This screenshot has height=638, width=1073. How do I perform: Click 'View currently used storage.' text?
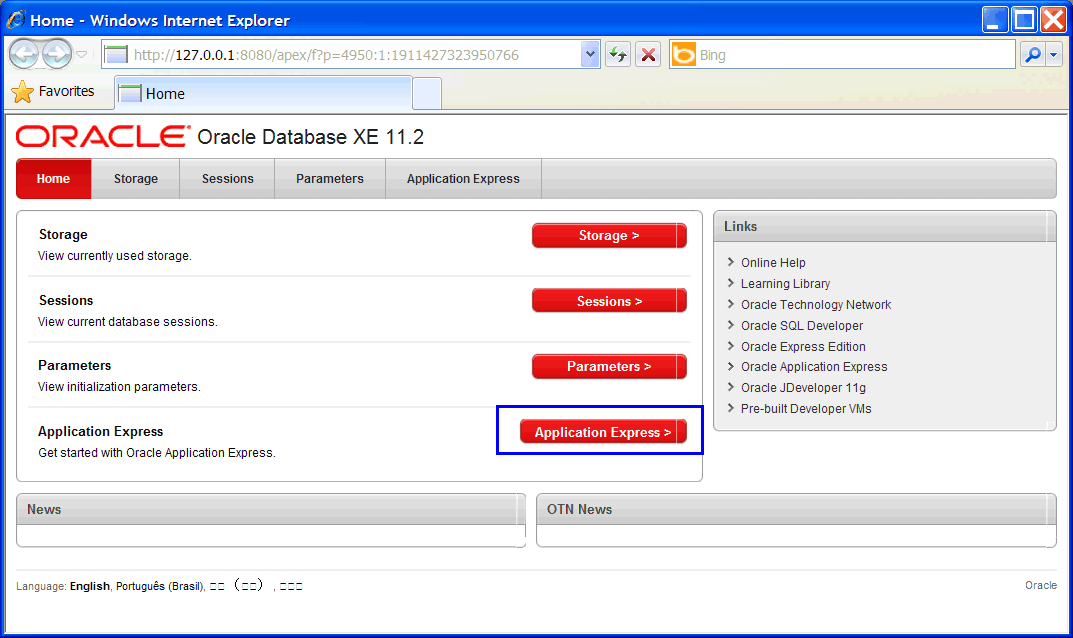115,256
